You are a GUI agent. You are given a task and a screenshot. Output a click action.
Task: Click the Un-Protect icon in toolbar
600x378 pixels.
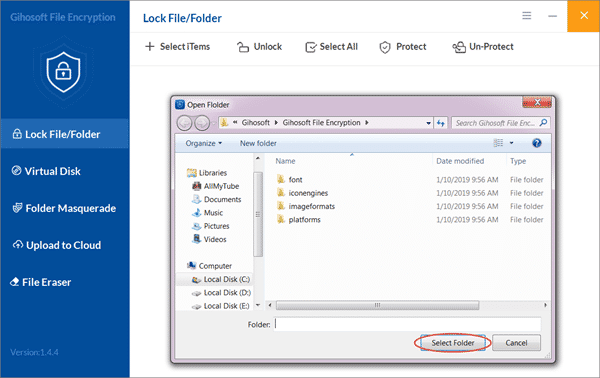[x=459, y=47]
